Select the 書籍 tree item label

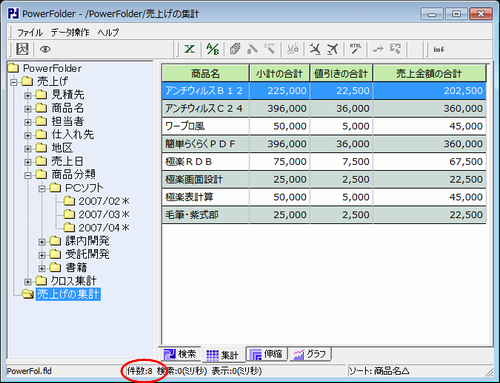[x=76, y=267]
